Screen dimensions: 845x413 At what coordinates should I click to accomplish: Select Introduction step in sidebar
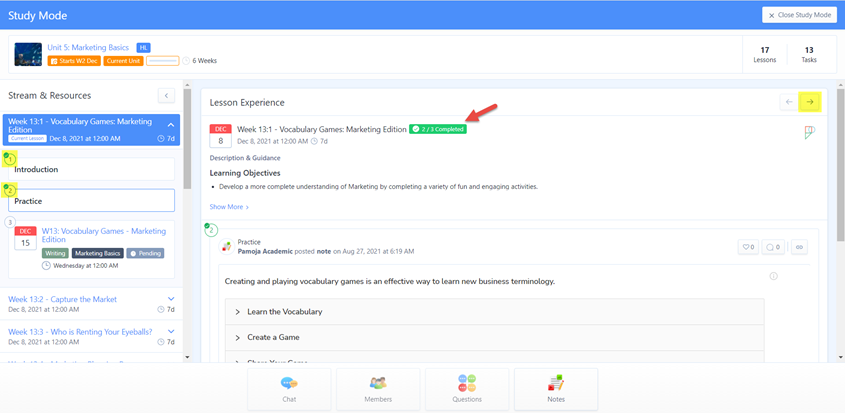coord(91,169)
